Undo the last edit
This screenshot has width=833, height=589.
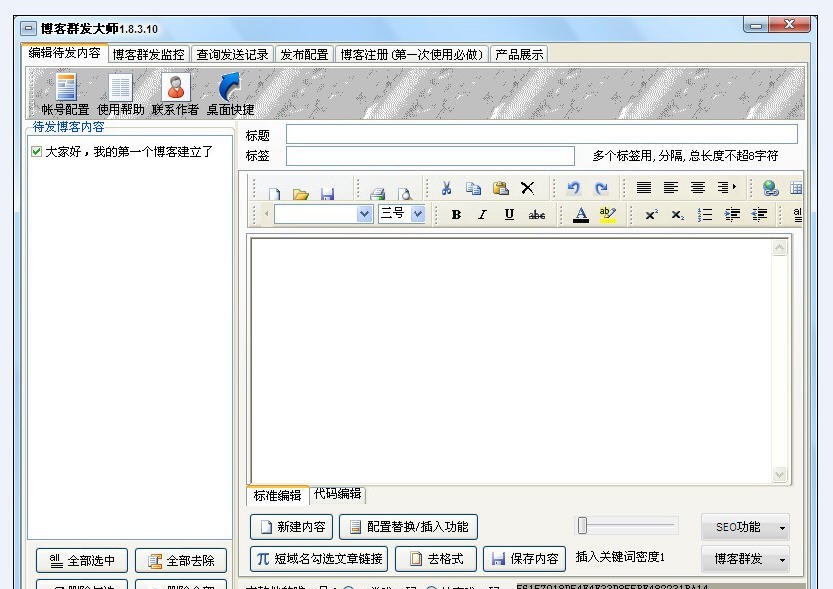(574, 188)
